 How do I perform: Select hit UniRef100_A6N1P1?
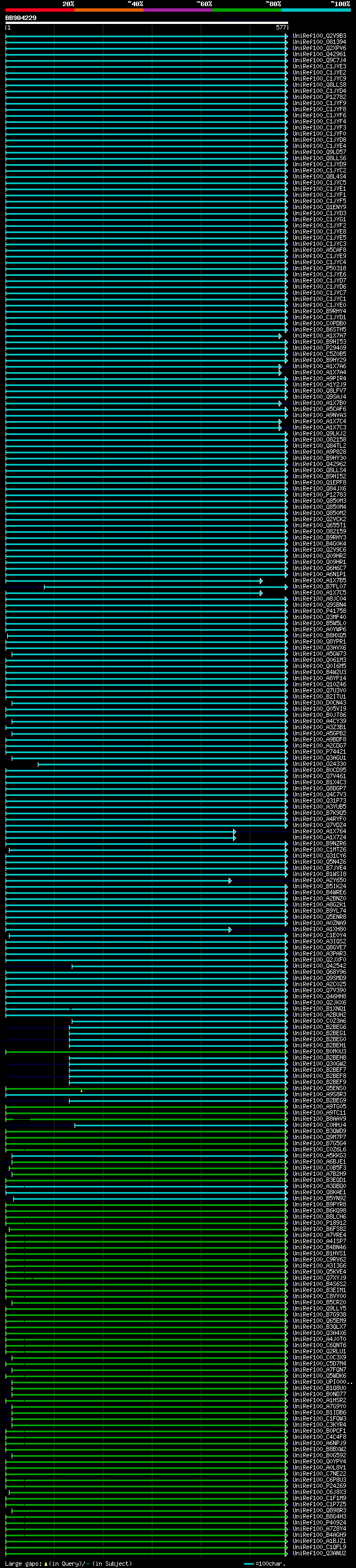(319, 574)
